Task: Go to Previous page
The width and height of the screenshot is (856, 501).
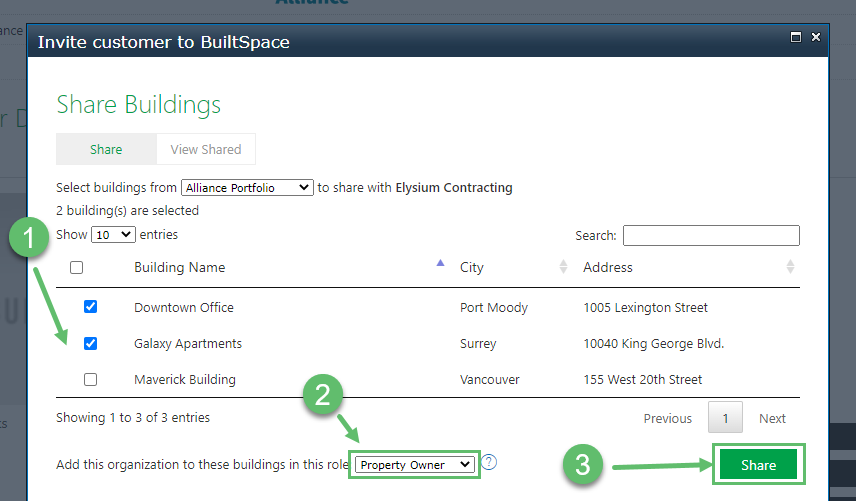Action: tap(667, 419)
